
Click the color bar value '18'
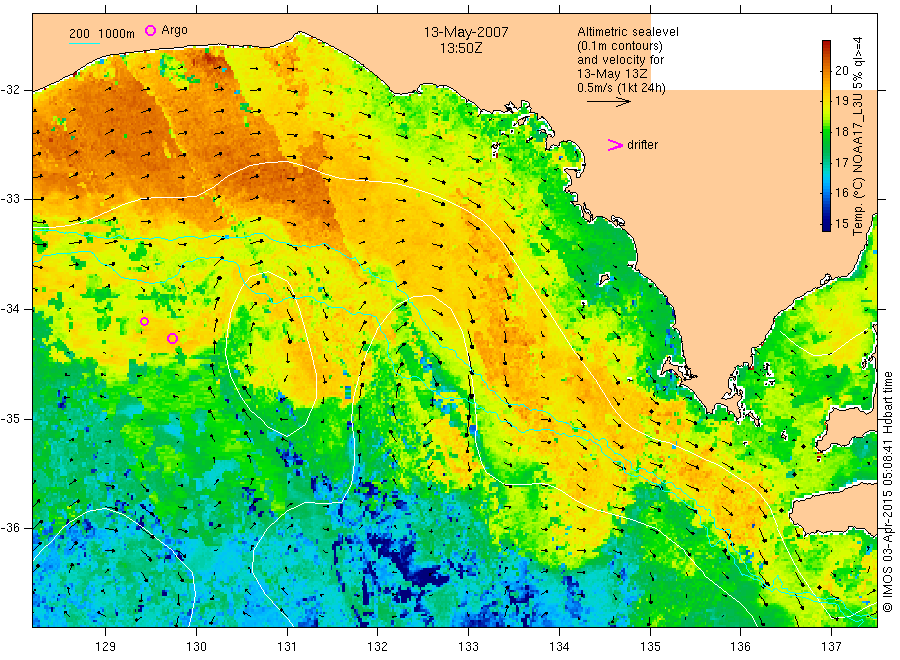[x=841, y=131]
